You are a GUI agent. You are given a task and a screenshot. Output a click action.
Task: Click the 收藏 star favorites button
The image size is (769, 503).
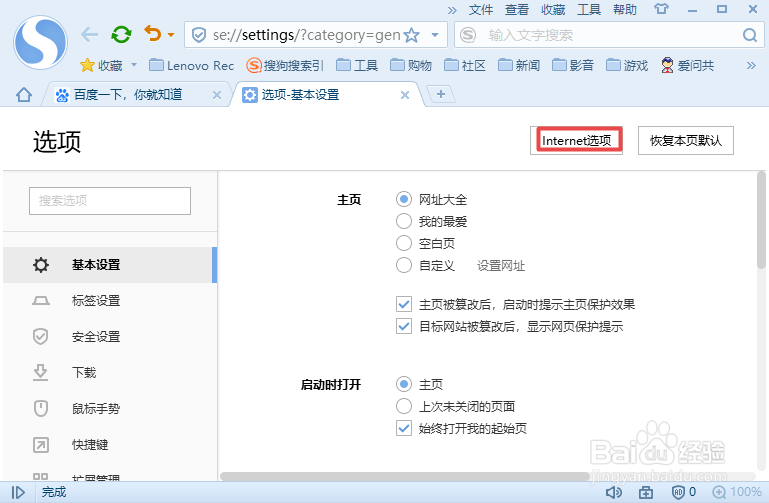[102, 65]
